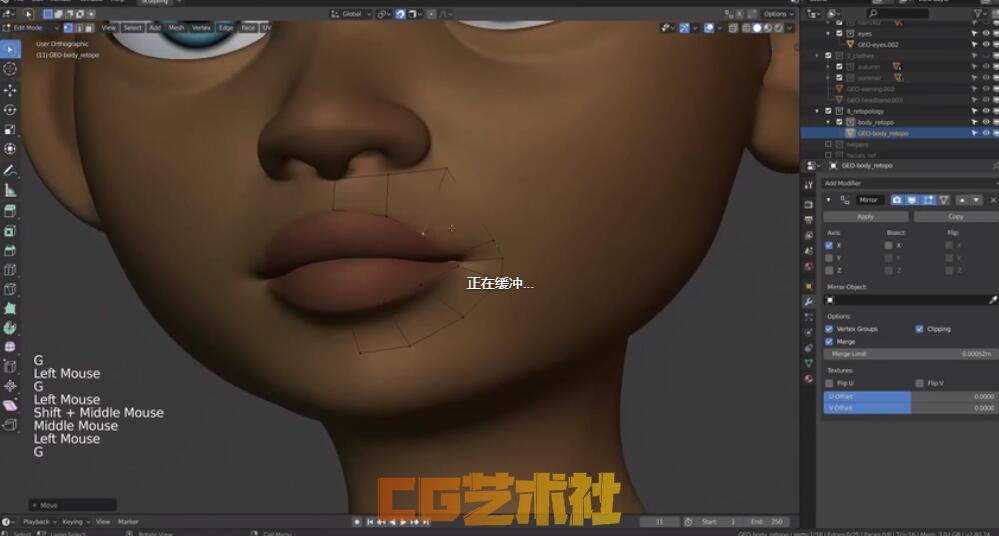Viewport: 999px width, 536px height.
Task: Pick the Shrink/Fatten tool
Action: tap(10, 386)
